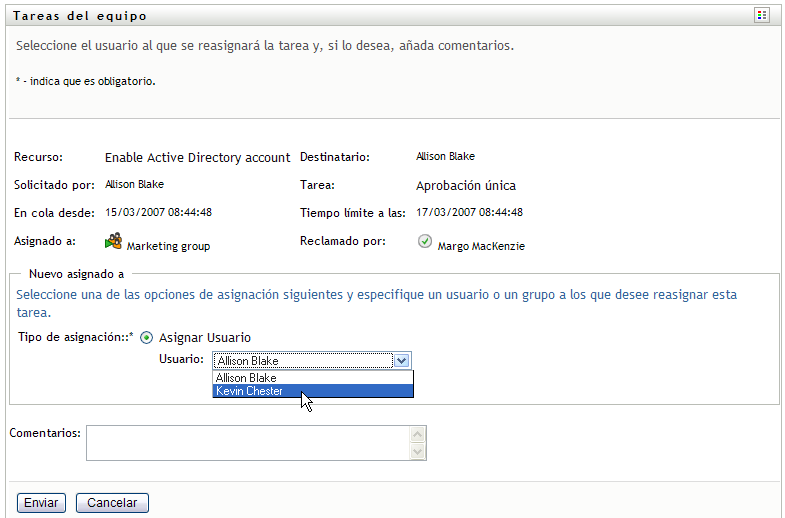Click the Marketing group icon

pos(113,241)
